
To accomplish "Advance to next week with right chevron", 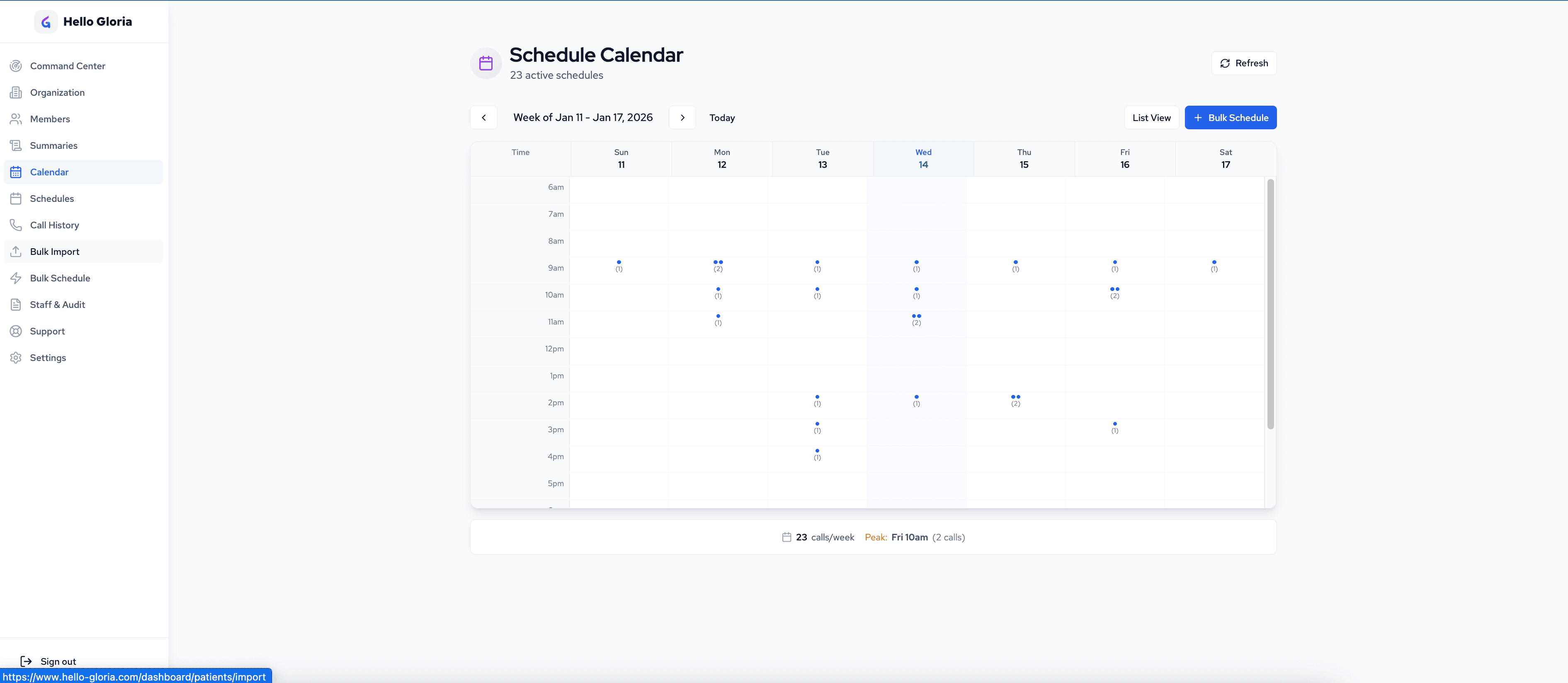I will click(x=682, y=117).
